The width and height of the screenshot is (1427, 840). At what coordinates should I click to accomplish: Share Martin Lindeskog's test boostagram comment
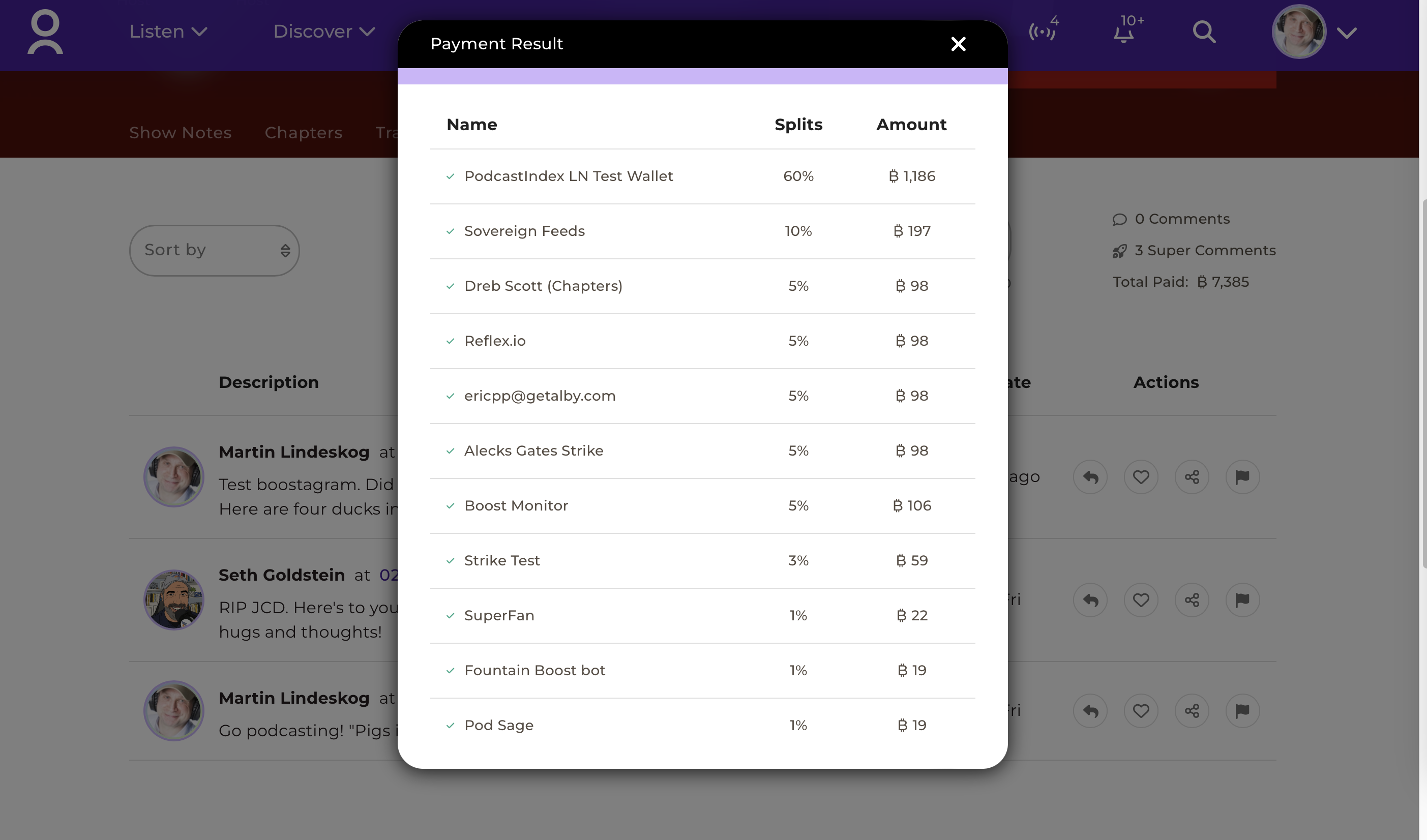[1192, 477]
